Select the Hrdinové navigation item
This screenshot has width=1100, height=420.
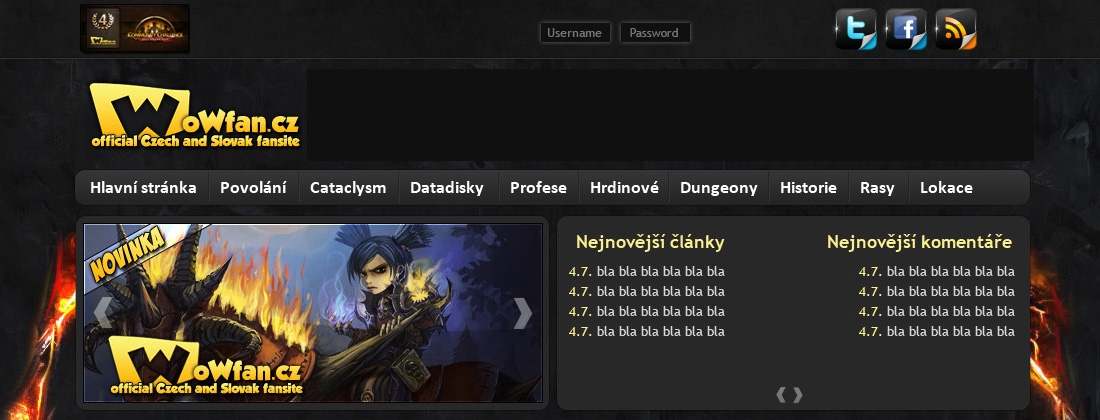coord(624,188)
